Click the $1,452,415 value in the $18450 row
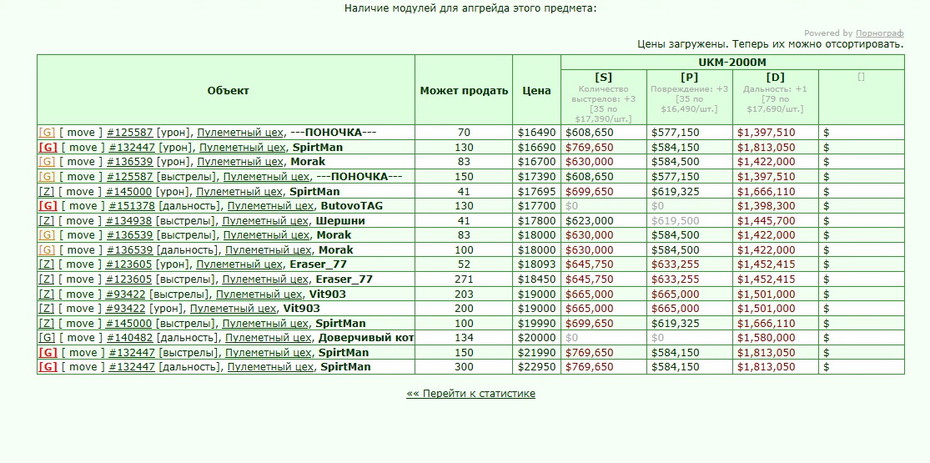Screen dimensions: 930x463 [x=766, y=279]
